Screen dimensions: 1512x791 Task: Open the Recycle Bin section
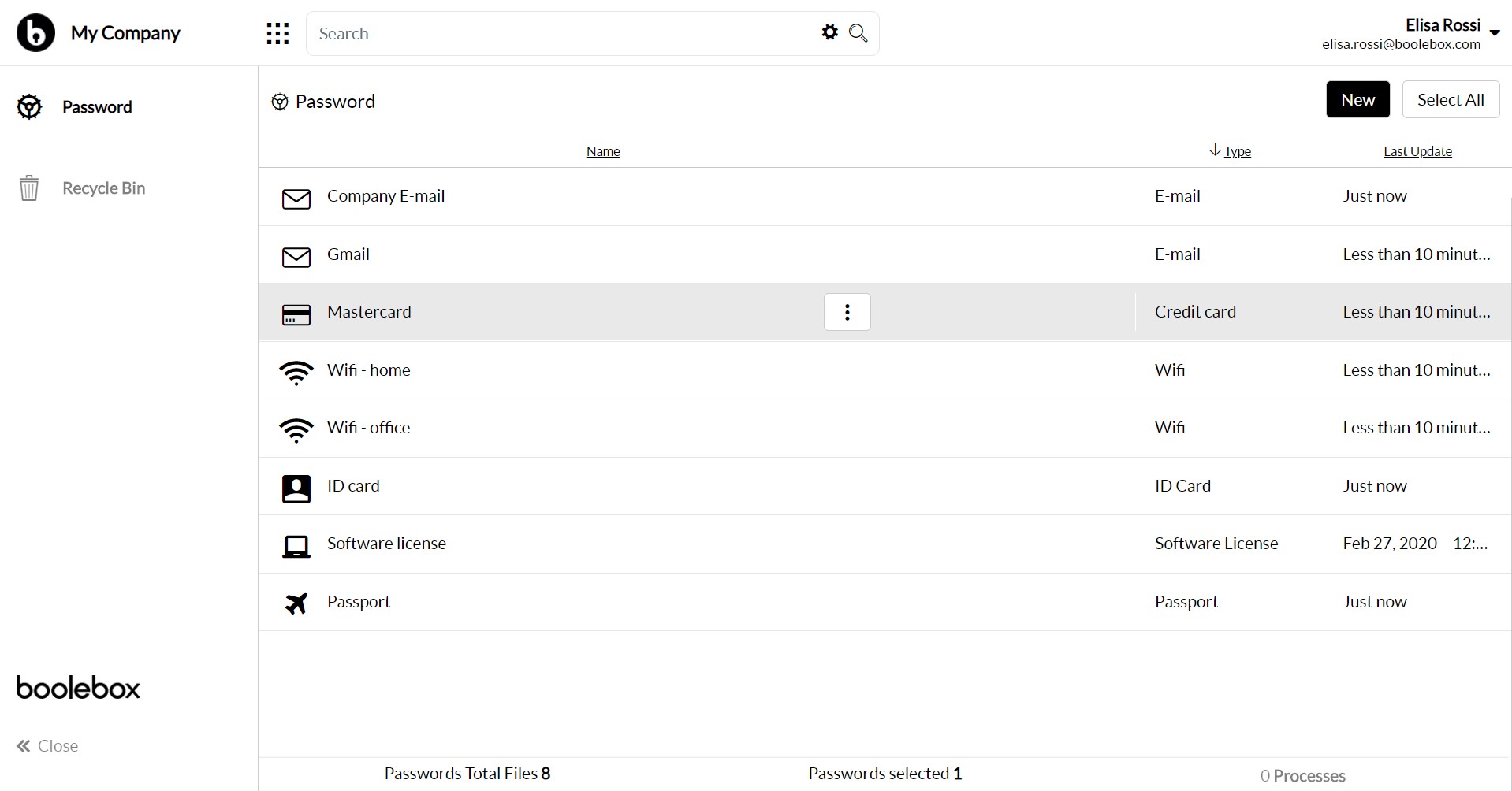(x=103, y=188)
